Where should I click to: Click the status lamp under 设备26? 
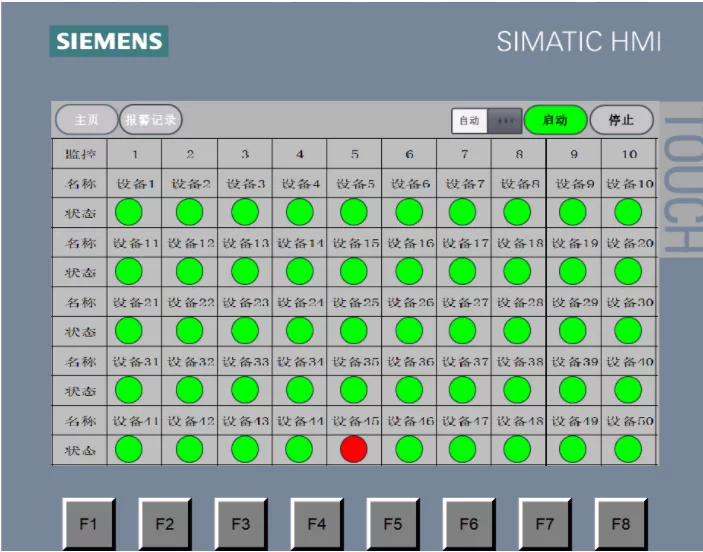tap(409, 330)
